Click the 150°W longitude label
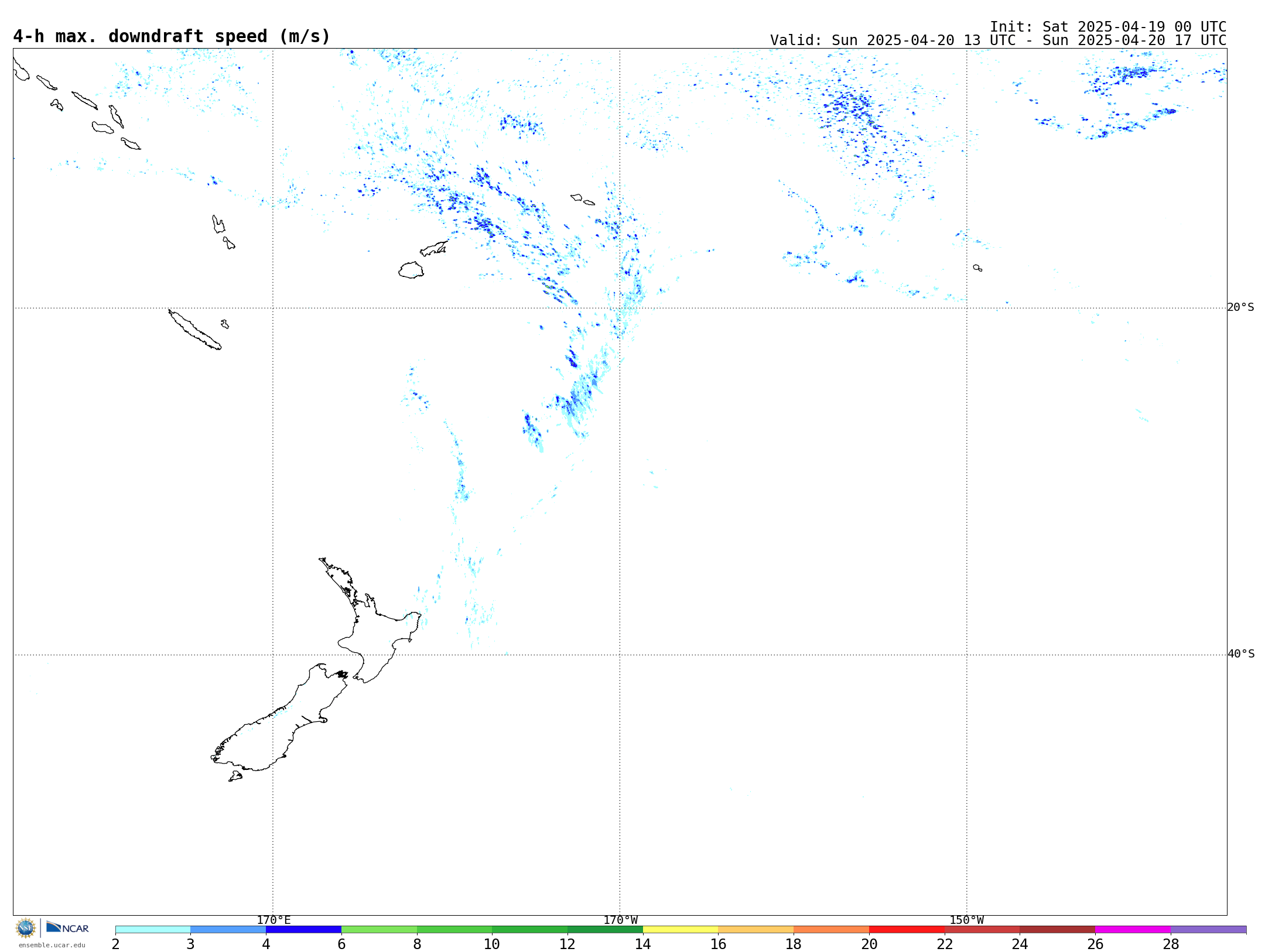1265x952 pixels. [966, 920]
